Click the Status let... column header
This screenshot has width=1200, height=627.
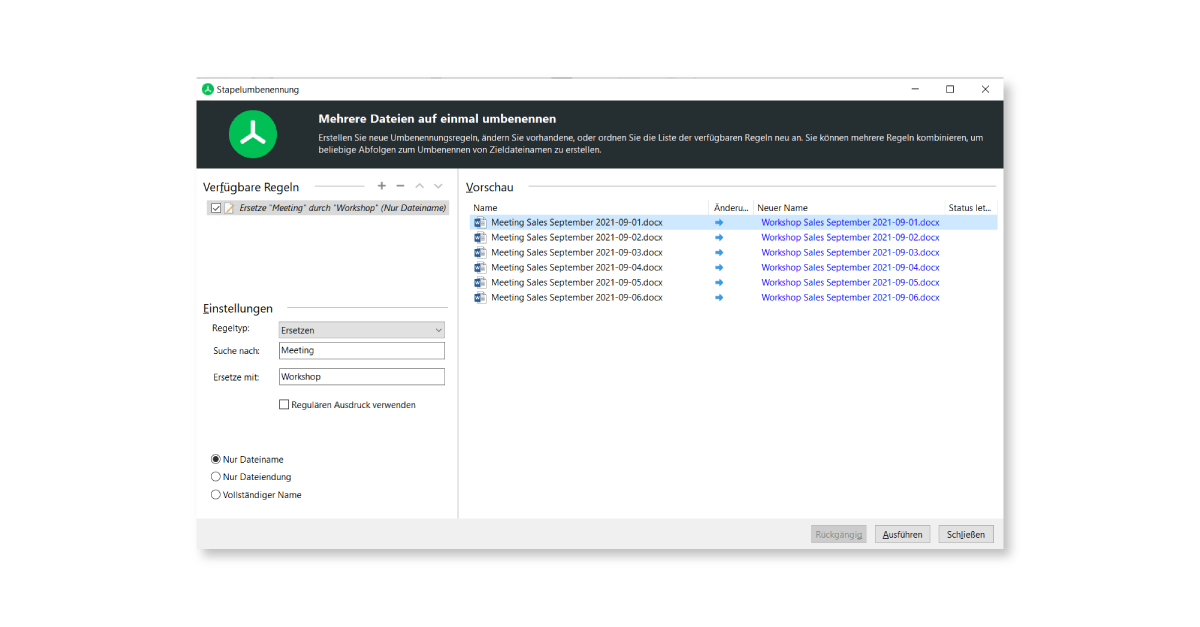point(971,208)
